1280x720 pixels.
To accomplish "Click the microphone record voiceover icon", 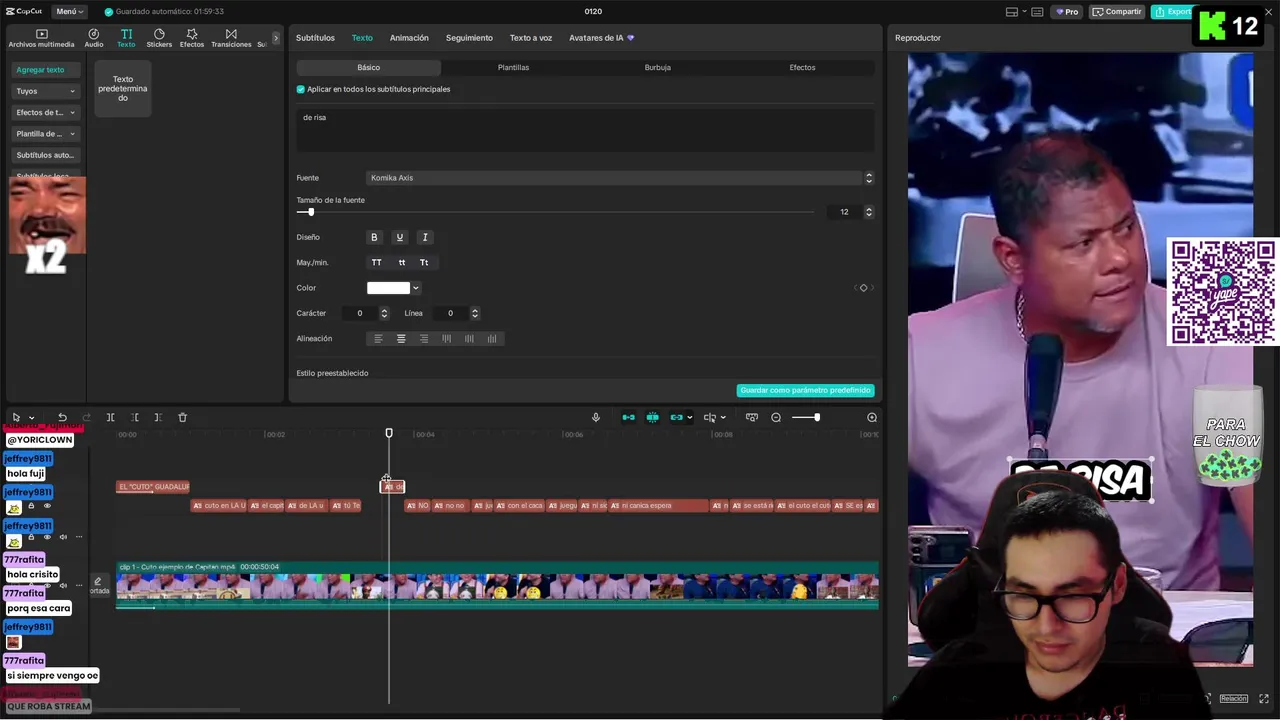I will pyautogui.click(x=596, y=417).
